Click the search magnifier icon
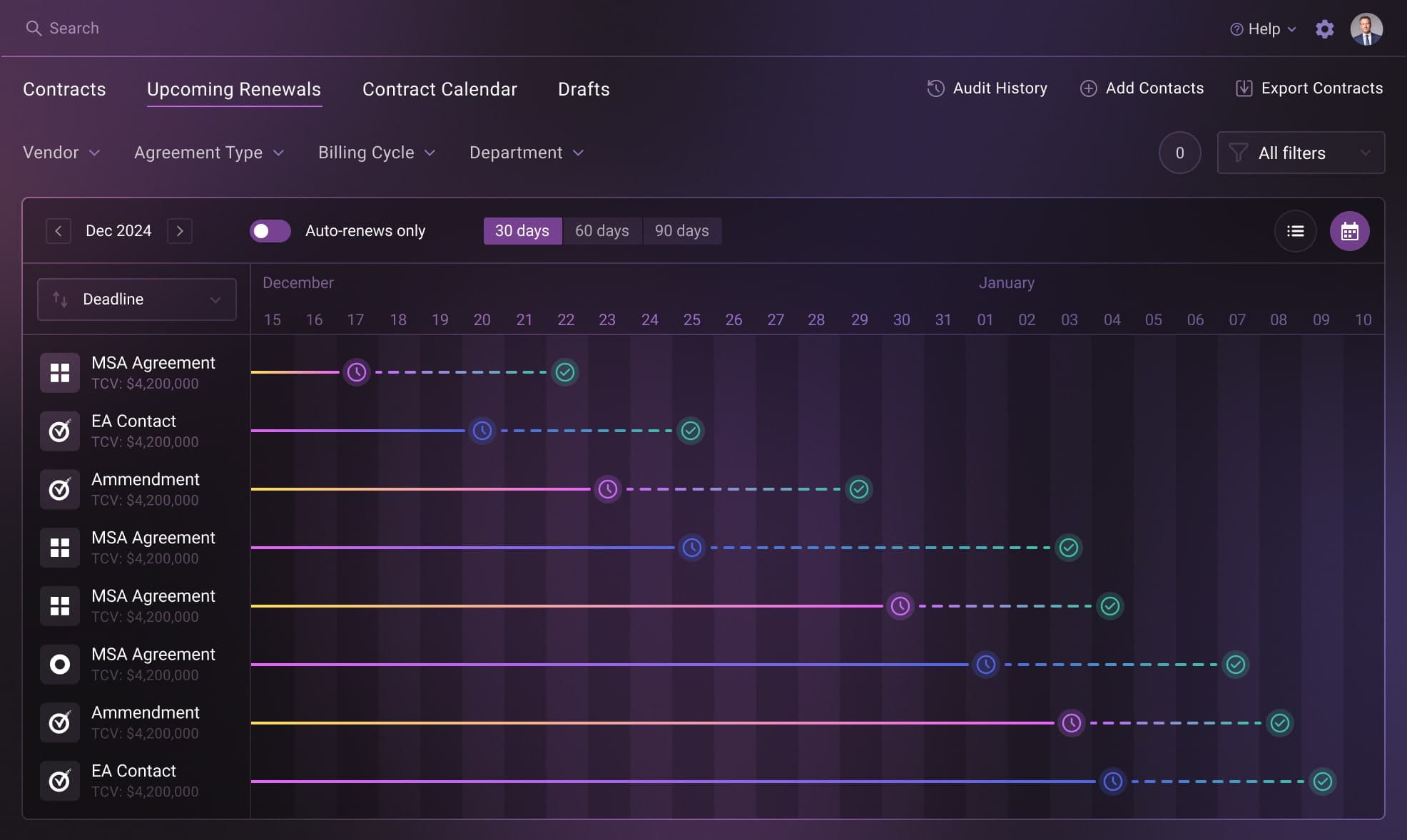The width and height of the screenshot is (1407, 840). pyautogui.click(x=33, y=29)
